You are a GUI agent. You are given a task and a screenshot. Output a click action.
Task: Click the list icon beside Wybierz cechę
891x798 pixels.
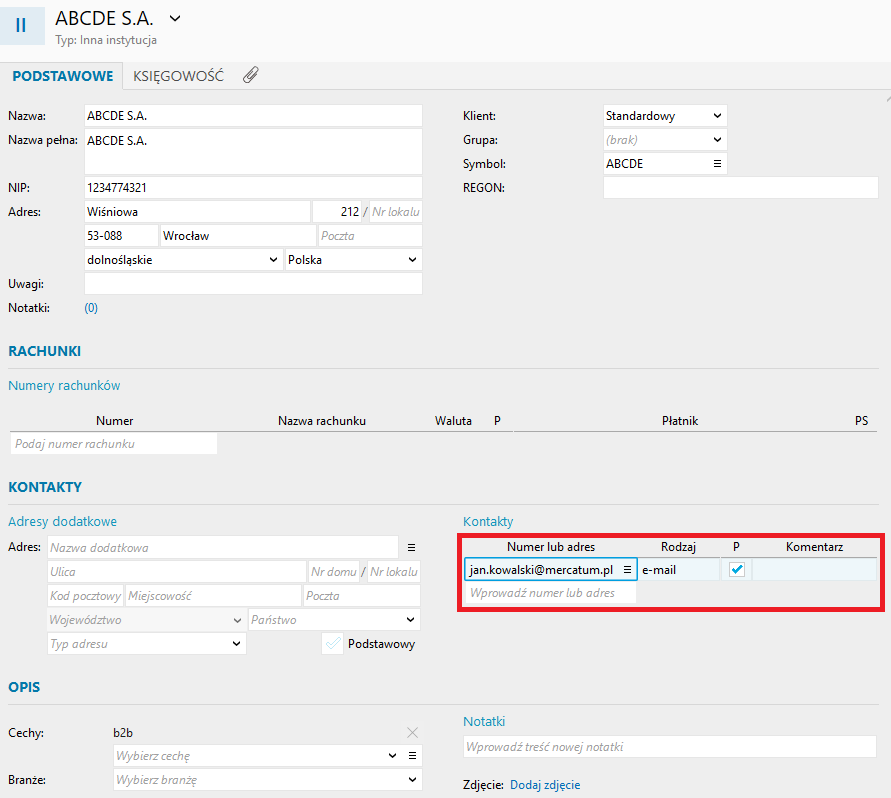[412, 756]
